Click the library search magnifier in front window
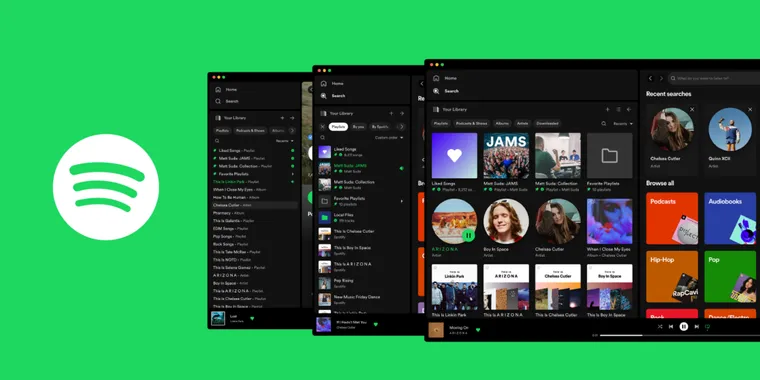The image size is (760, 380). click(x=603, y=124)
